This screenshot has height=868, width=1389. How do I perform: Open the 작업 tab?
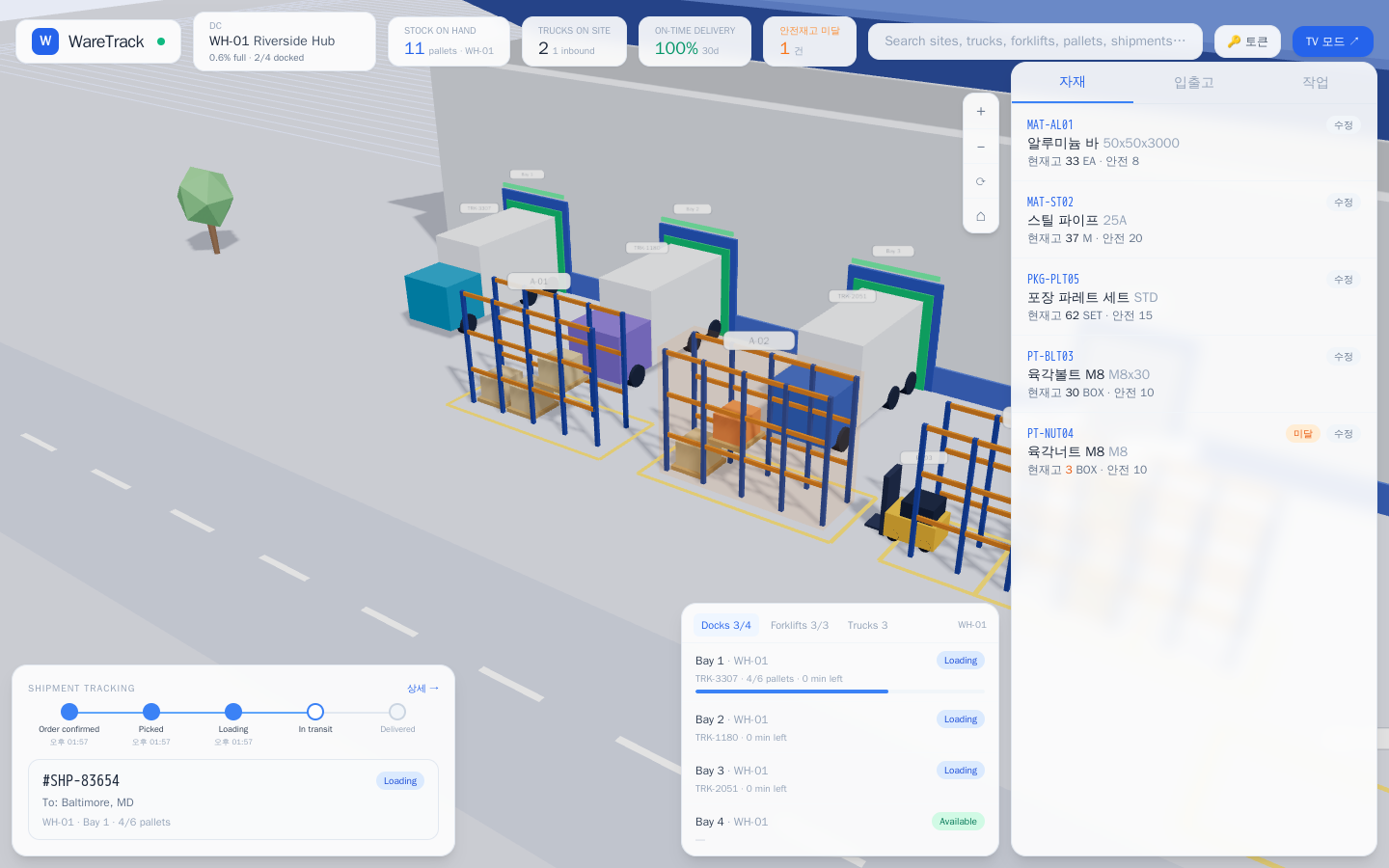(x=1316, y=83)
